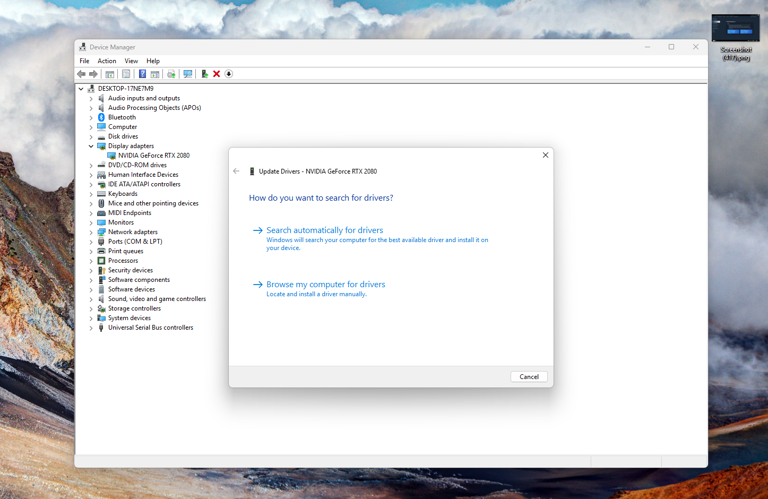
Task: Expand Universal Serial Bus controllers node
Action: 91,328
